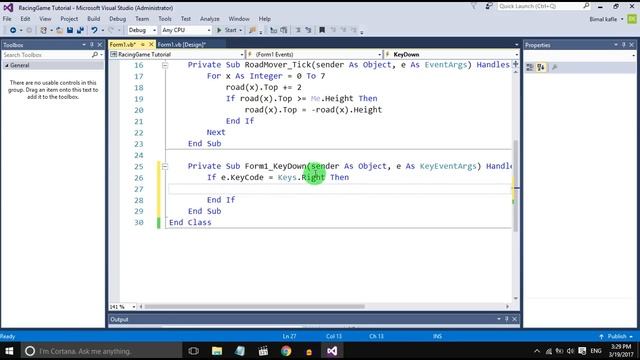Open the File menu

click(7, 19)
